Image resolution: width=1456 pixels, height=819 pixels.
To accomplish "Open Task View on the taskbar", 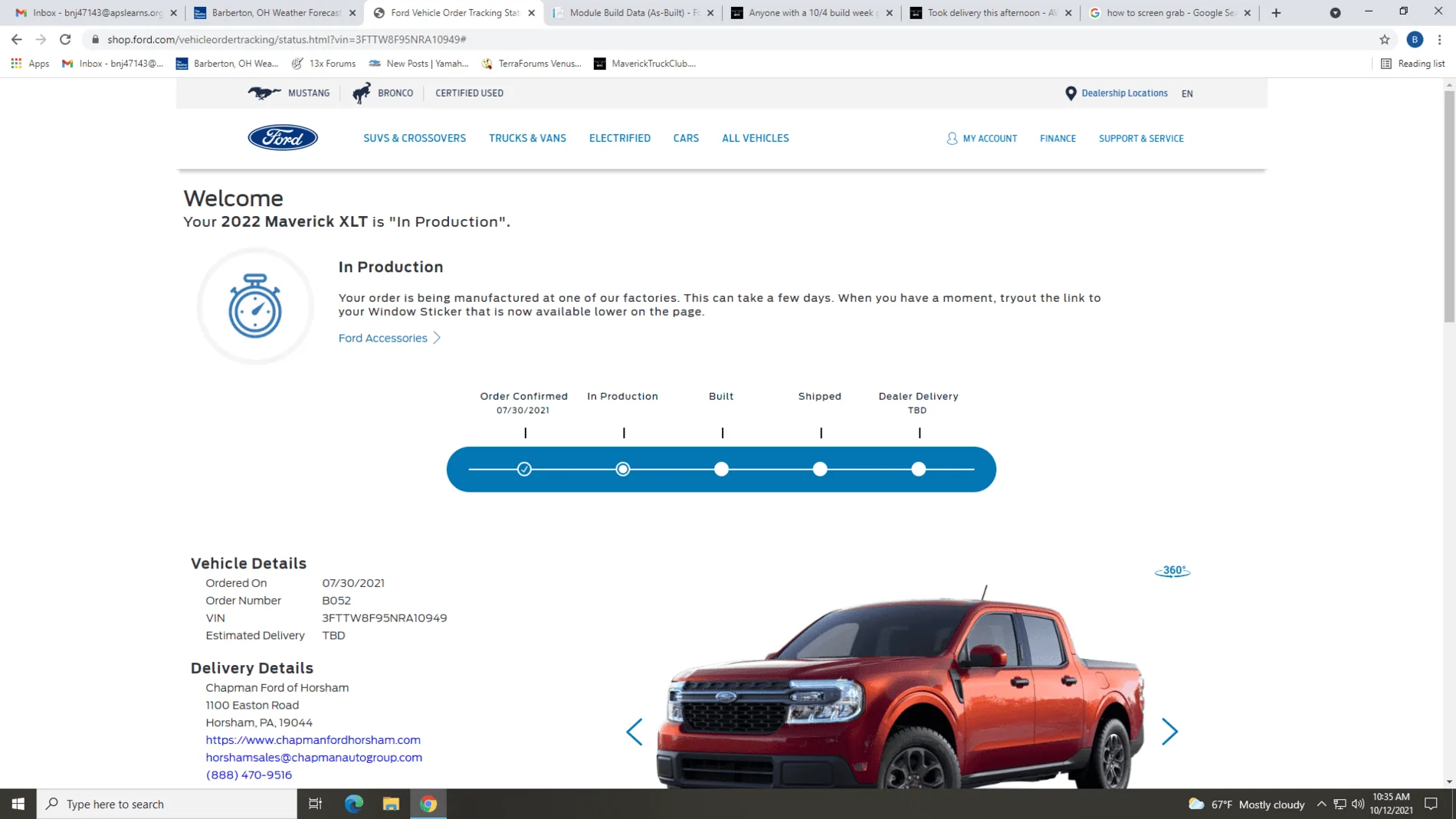I will coord(315,804).
